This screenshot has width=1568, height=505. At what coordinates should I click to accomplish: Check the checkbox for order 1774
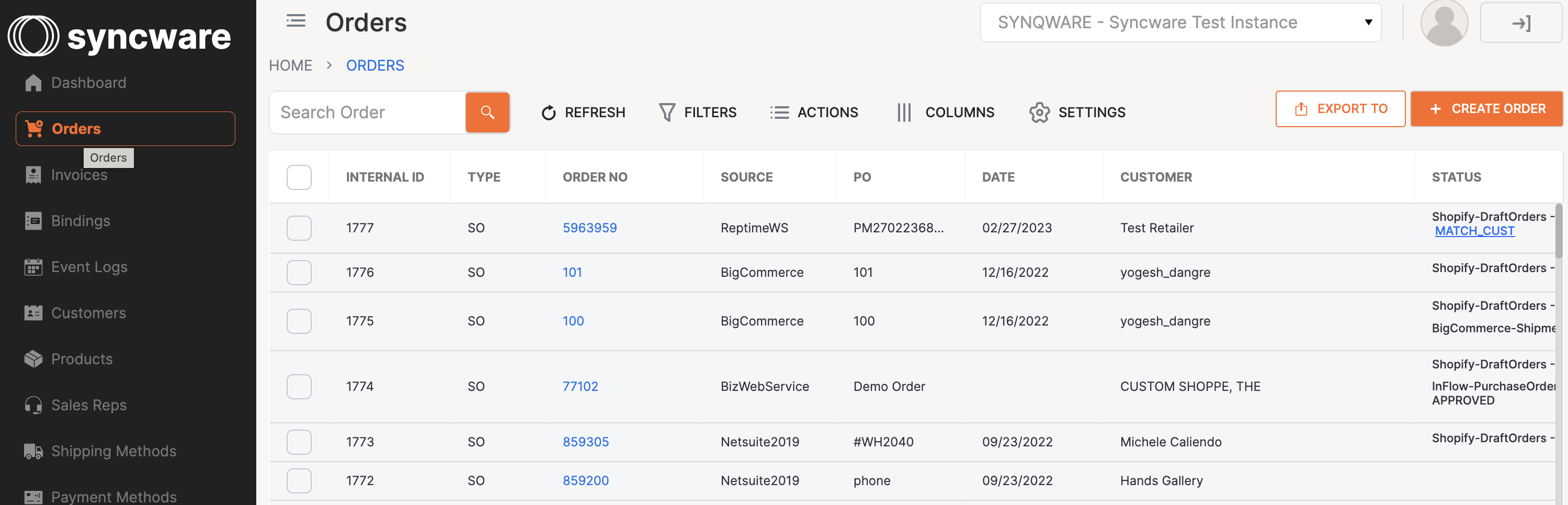[299, 386]
